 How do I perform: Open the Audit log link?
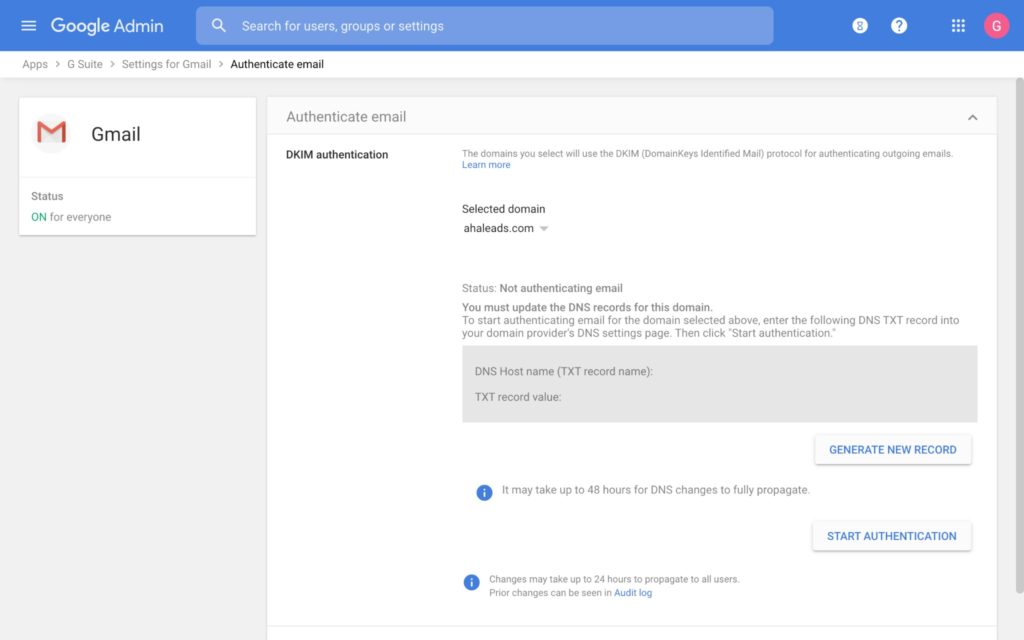pos(633,592)
